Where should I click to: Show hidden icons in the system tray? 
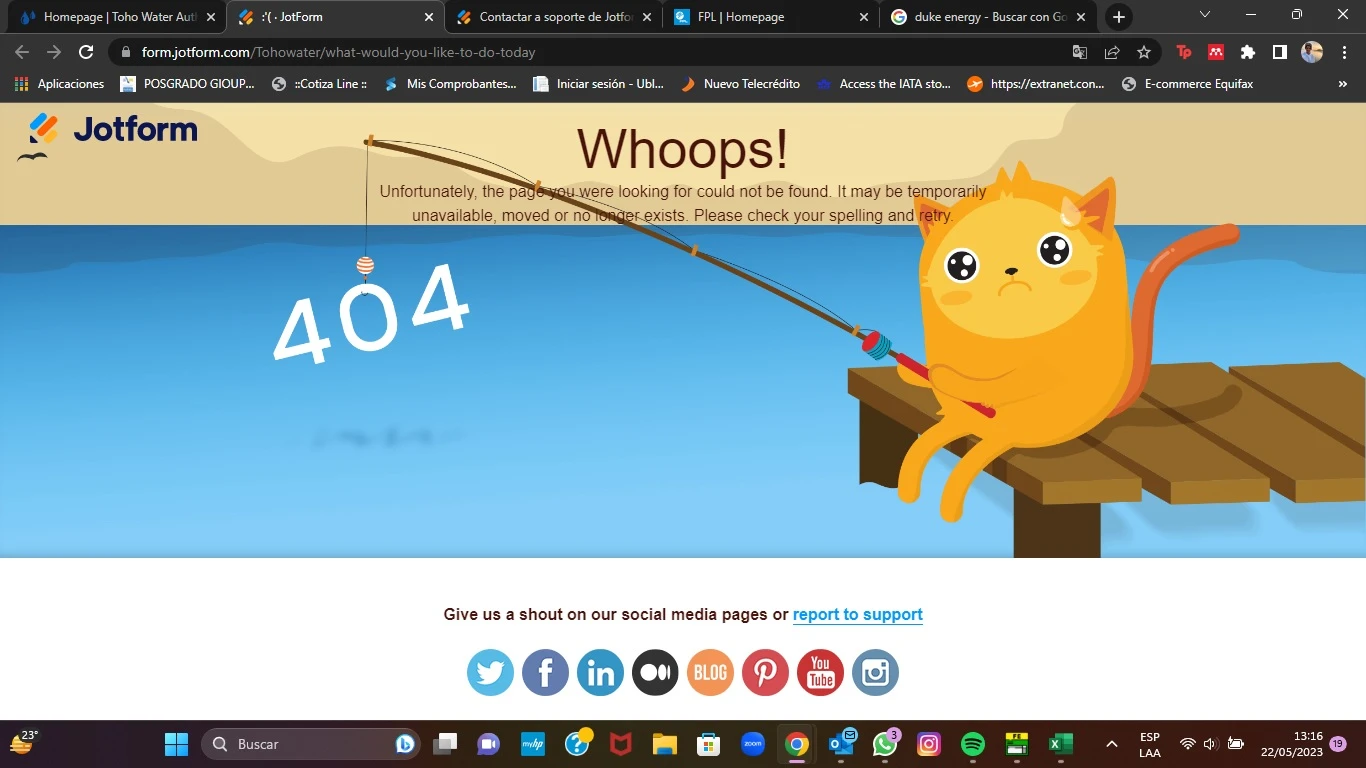1111,744
